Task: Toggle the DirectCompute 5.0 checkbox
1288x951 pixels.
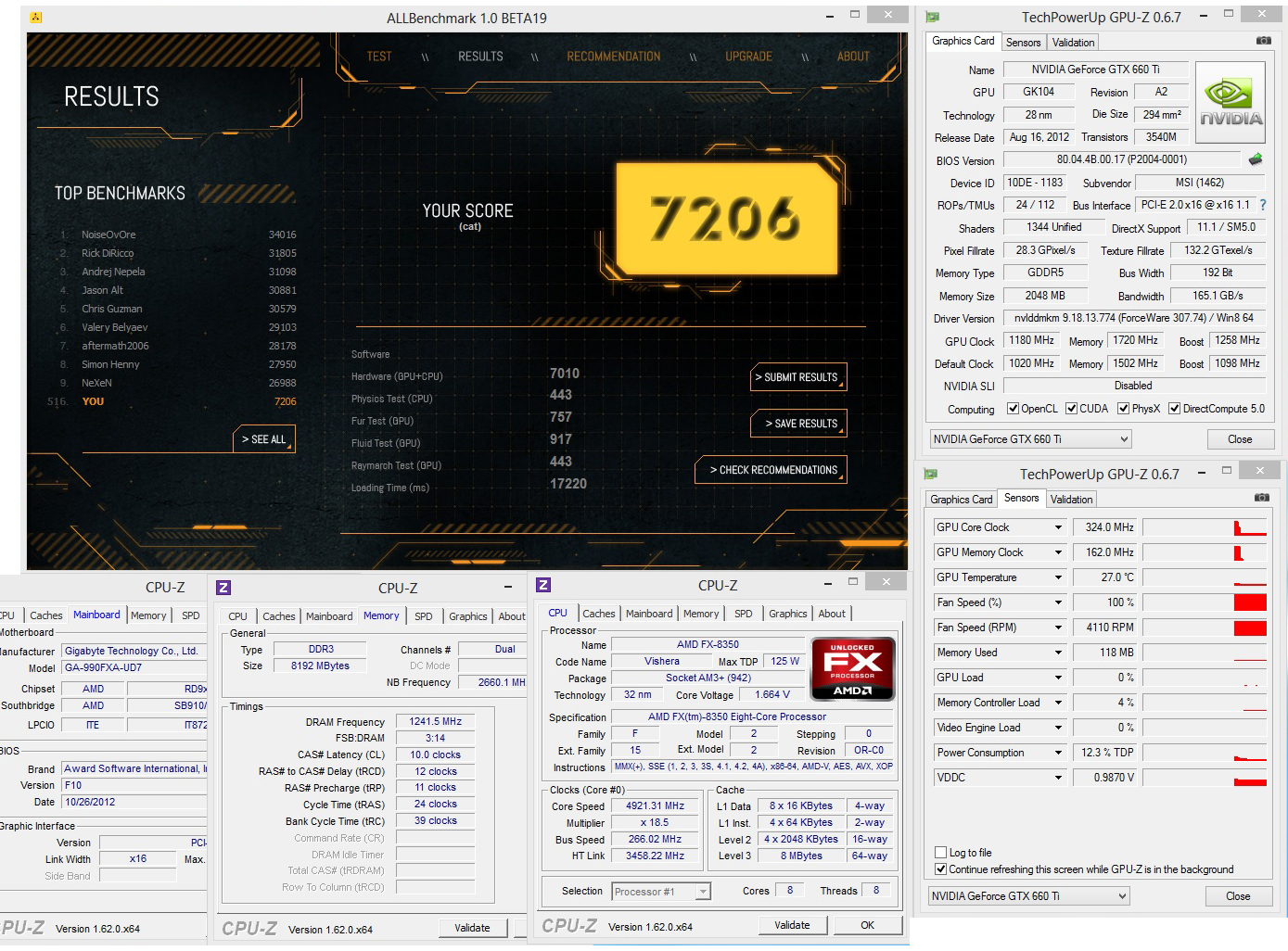Action: [1175, 409]
